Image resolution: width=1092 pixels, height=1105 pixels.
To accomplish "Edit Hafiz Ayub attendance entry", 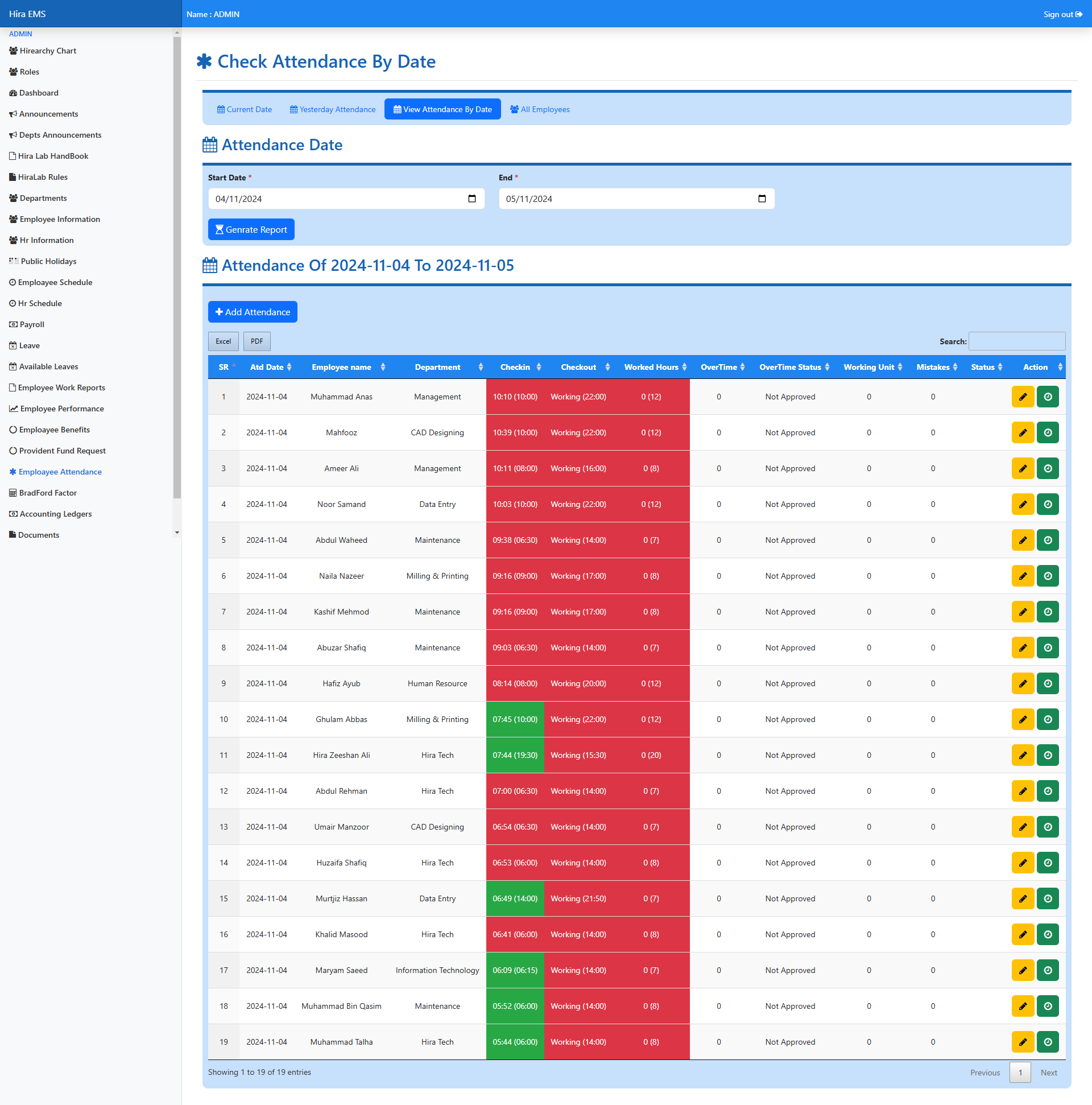I will 1023,683.
